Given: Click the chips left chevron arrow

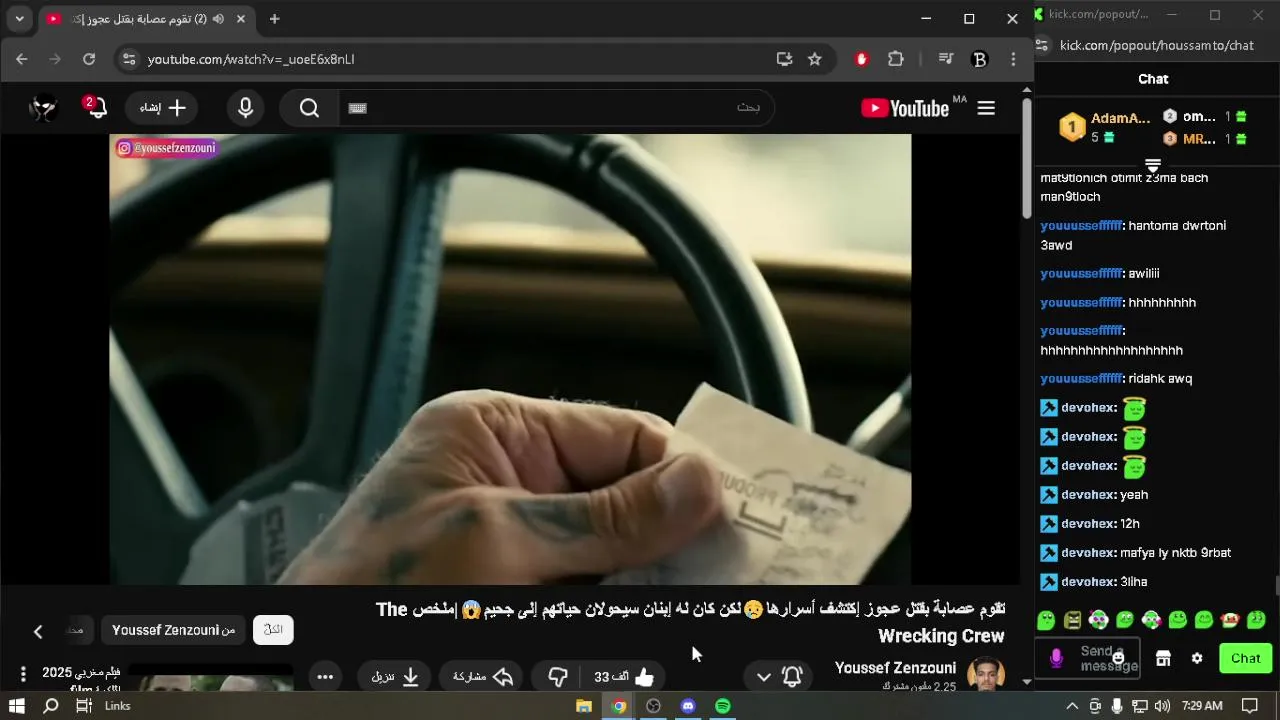Looking at the screenshot, I should click(38, 631).
